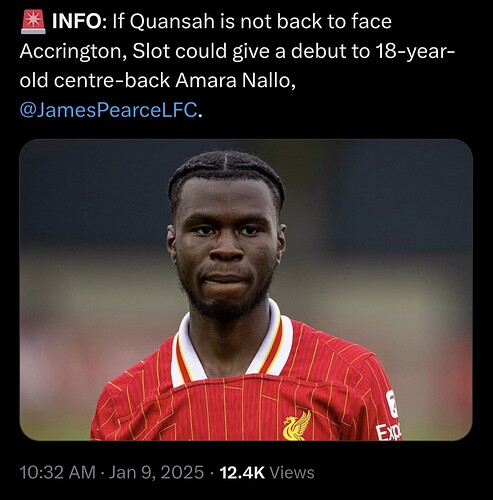Click the bold INFO label
Image resolution: width=493 pixels, height=500 pixels.
[x=76, y=22]
